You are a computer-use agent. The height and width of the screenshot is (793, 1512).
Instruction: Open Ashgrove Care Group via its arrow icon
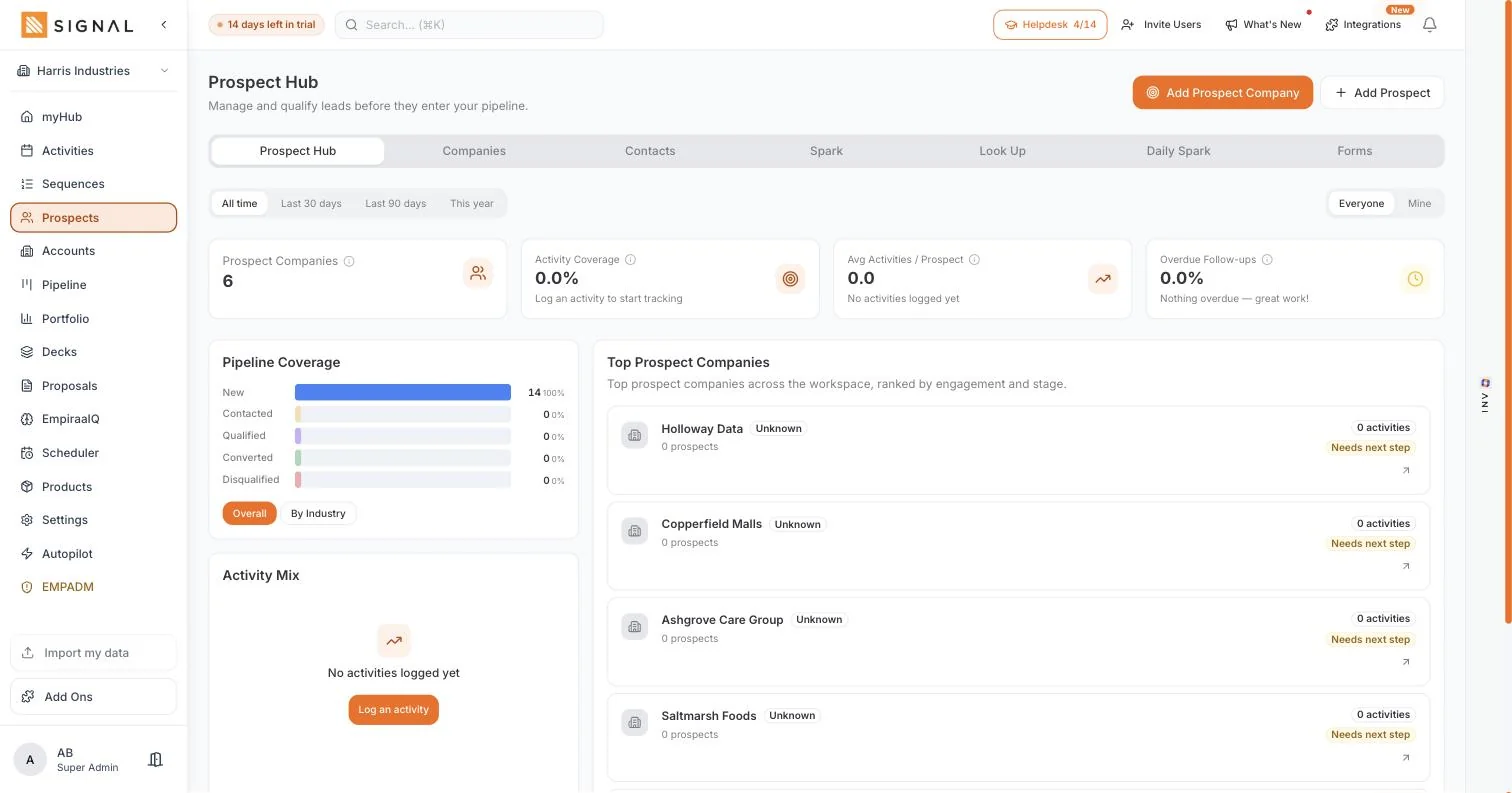[1406, 662]
